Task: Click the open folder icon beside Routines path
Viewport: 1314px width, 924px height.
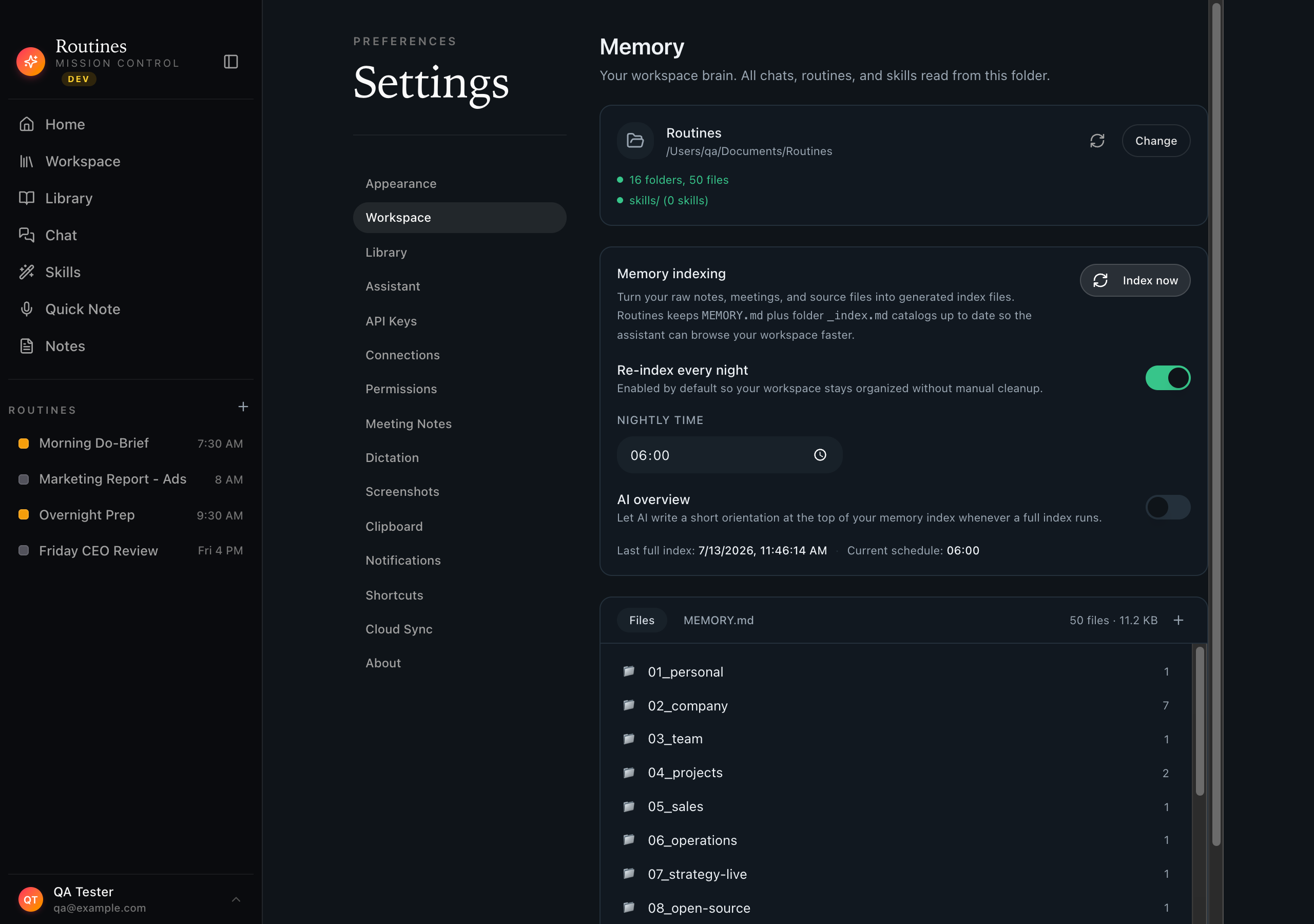Action: (x=635, y=141)
